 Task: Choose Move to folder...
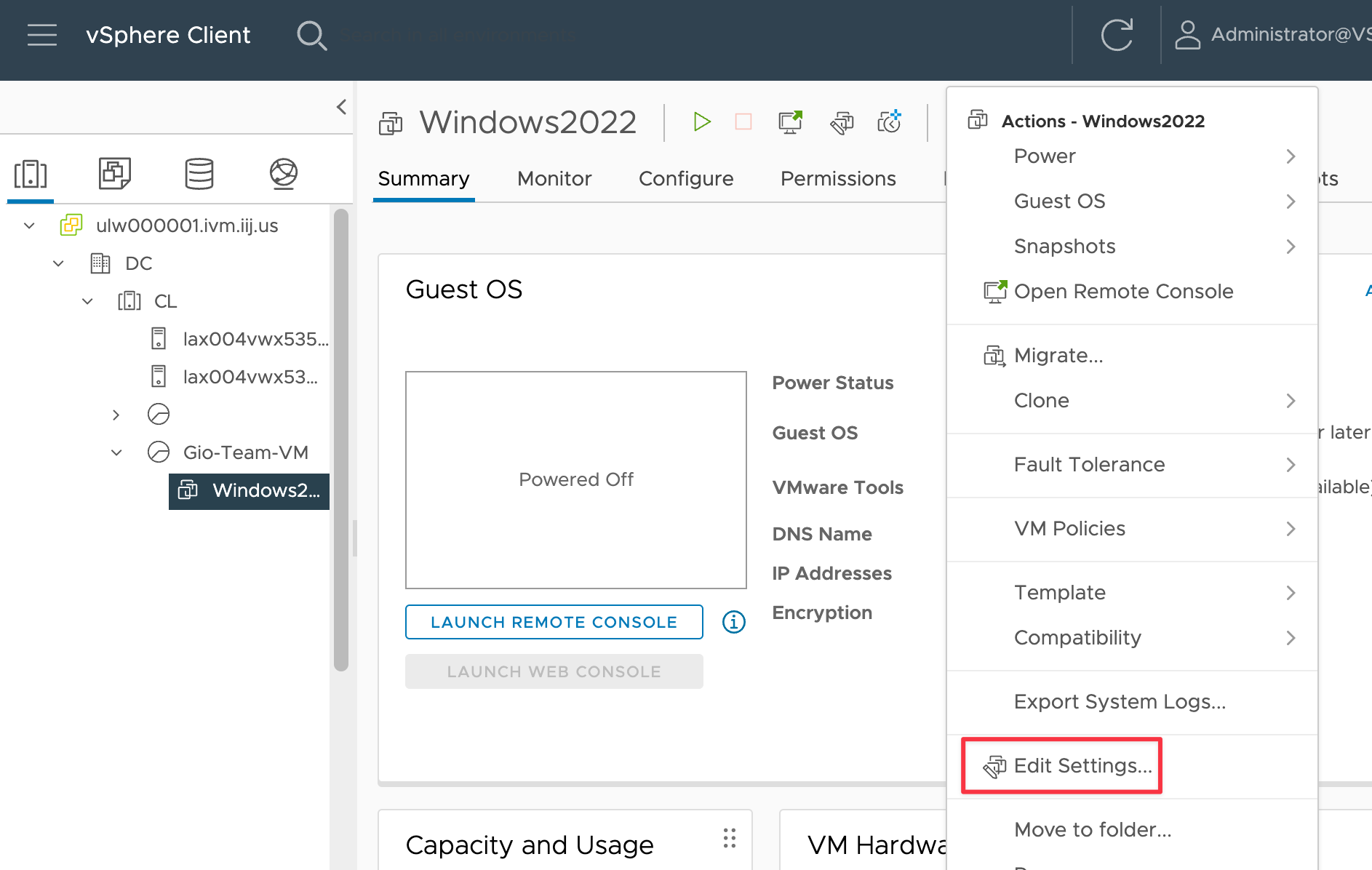1132,830
